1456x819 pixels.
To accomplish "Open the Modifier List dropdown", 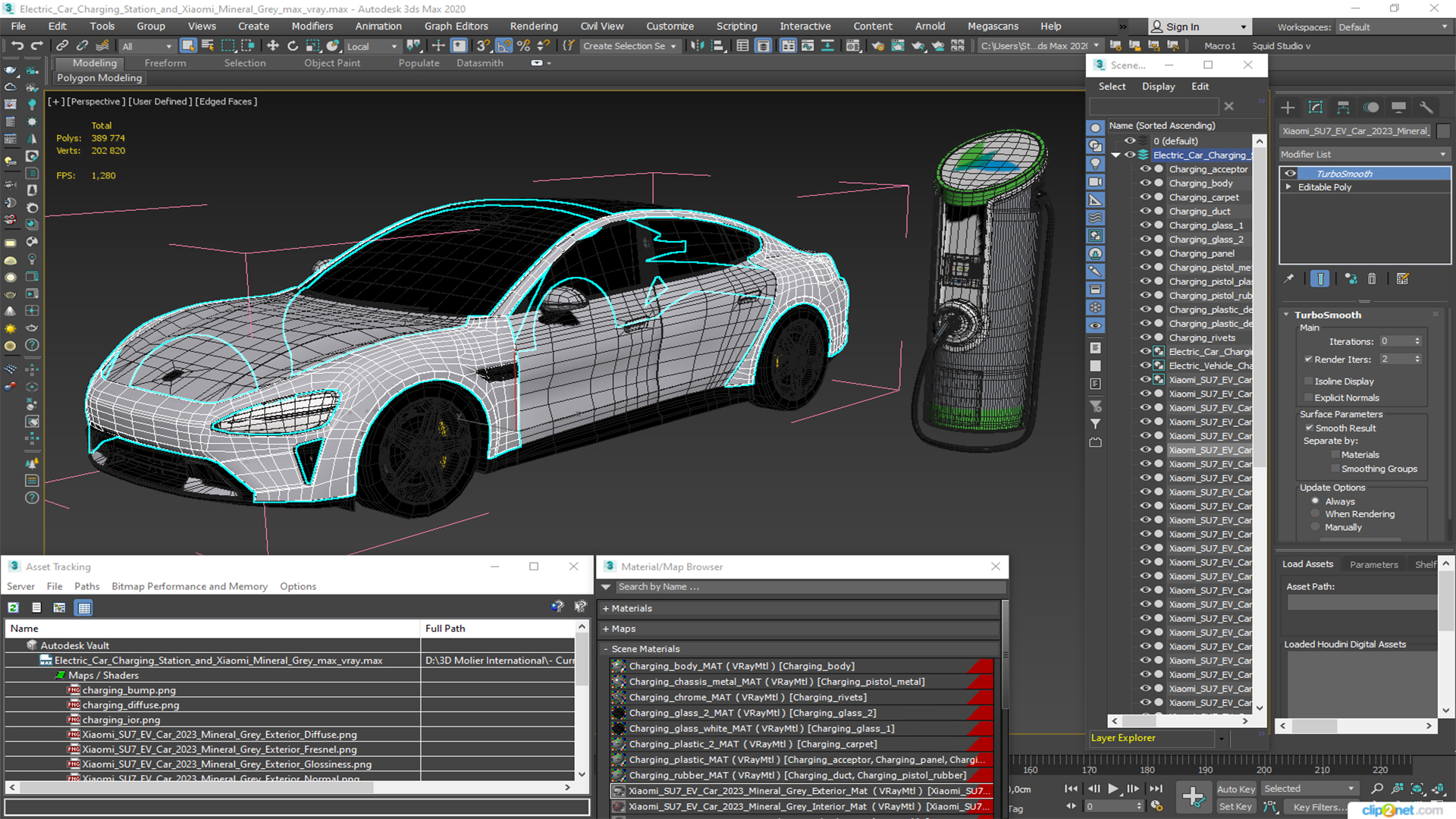I will pyautogui.click(x=1364, y=154).
